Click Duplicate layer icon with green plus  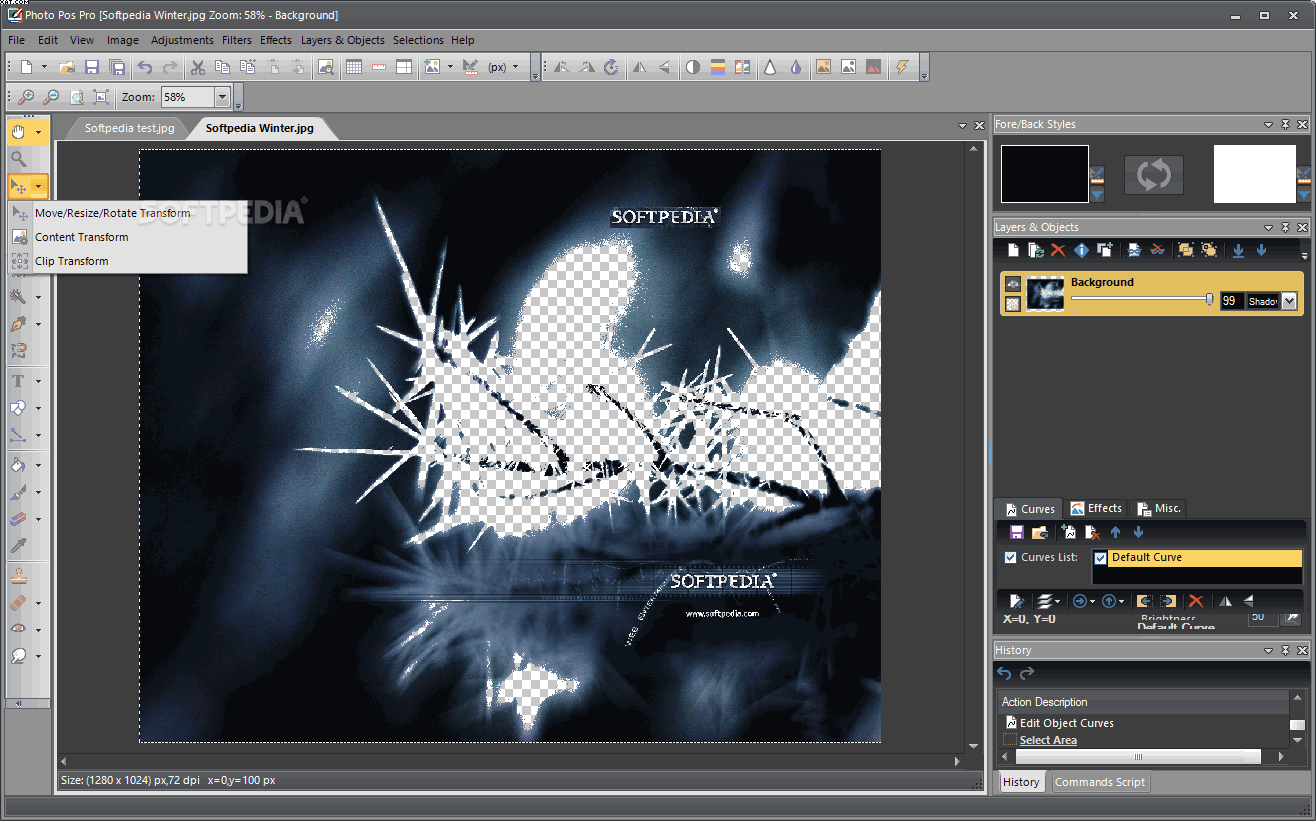click(x=1105, y=250)
